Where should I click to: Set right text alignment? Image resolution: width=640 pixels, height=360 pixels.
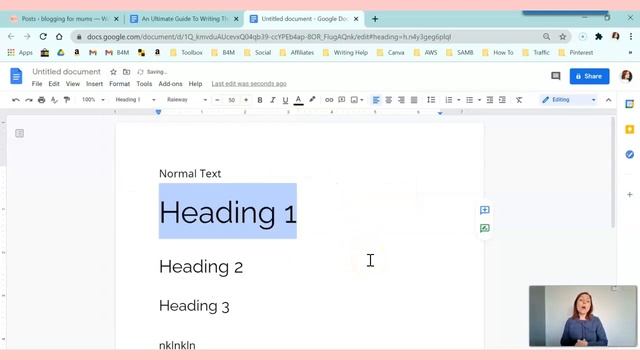click(401, 100)
